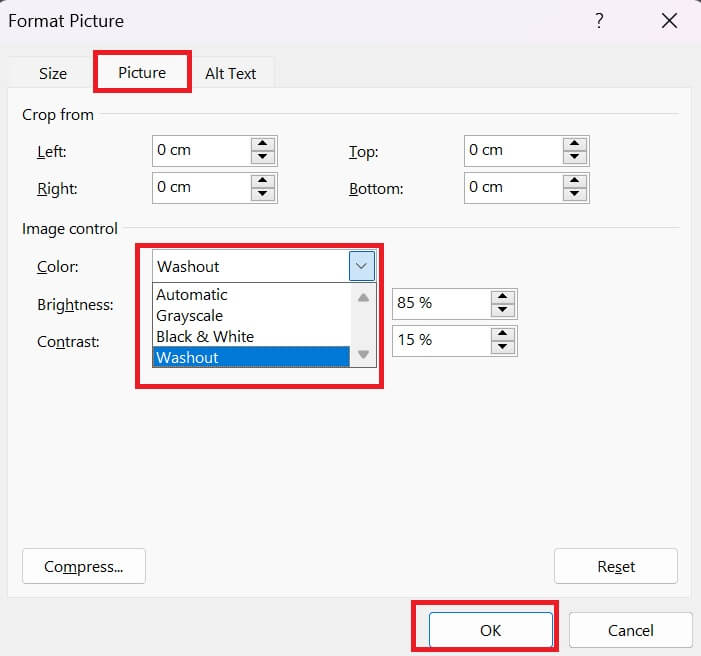Viewport: 701px width, 656px height.
Task: Increase the Left crop value
Action: (x=262, y=144)
